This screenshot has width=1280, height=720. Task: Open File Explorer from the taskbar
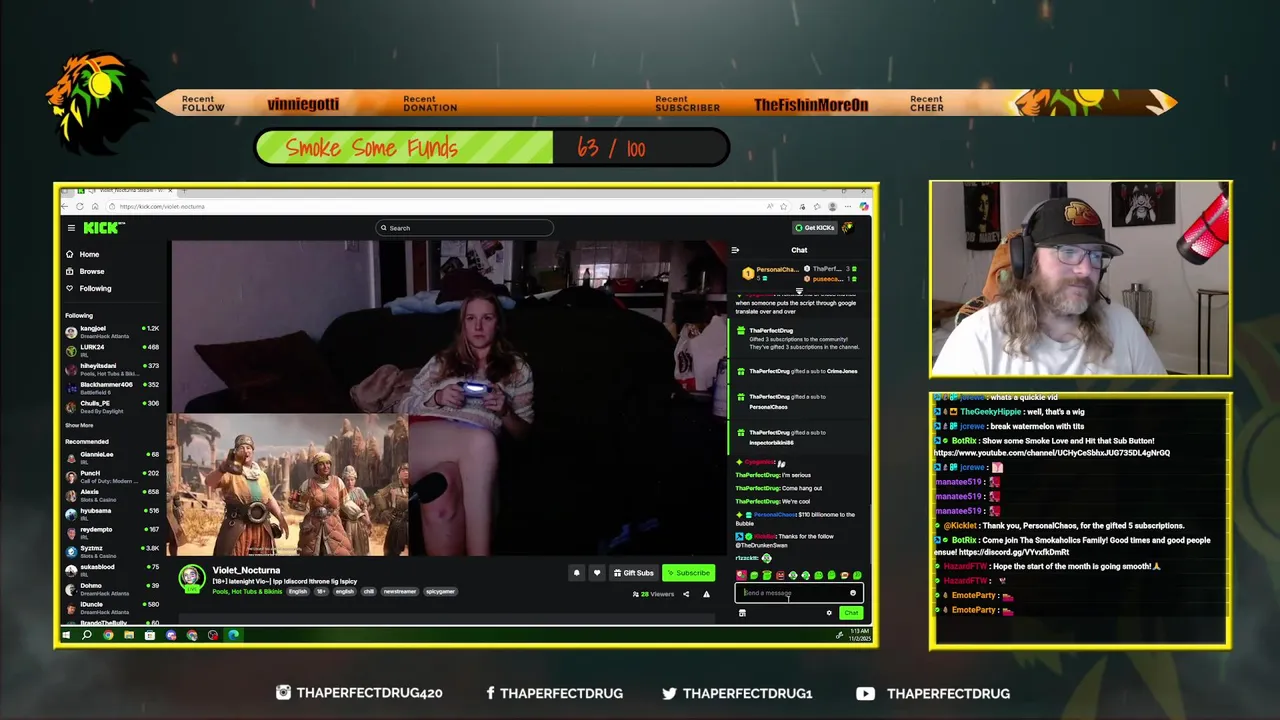tap(129, 635)
